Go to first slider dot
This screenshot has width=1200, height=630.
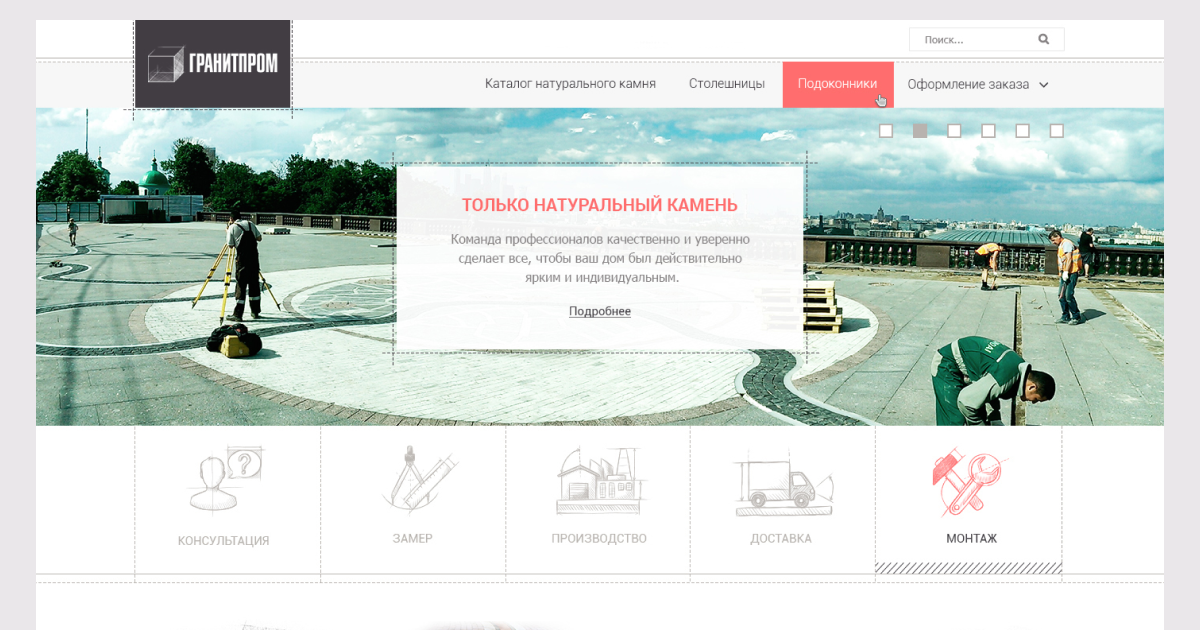point(886,131)
